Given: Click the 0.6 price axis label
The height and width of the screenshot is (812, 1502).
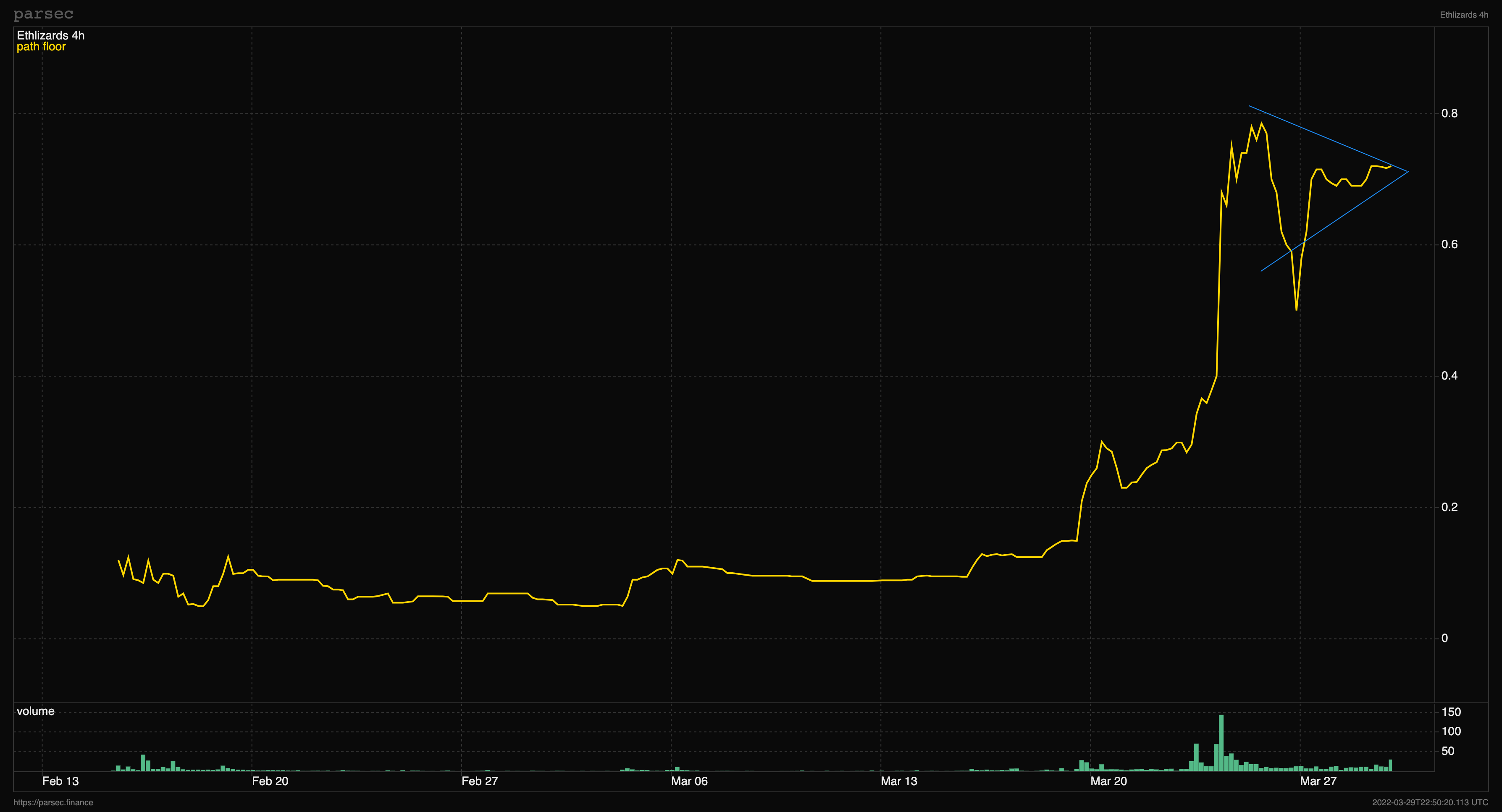Looking at the screenshot, I should (x=1449, y=244).
